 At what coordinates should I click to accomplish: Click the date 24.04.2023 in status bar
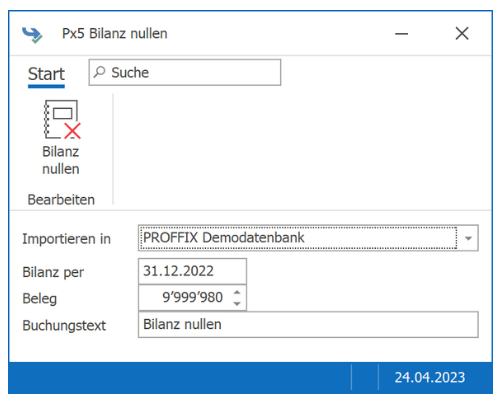[430, 378]
